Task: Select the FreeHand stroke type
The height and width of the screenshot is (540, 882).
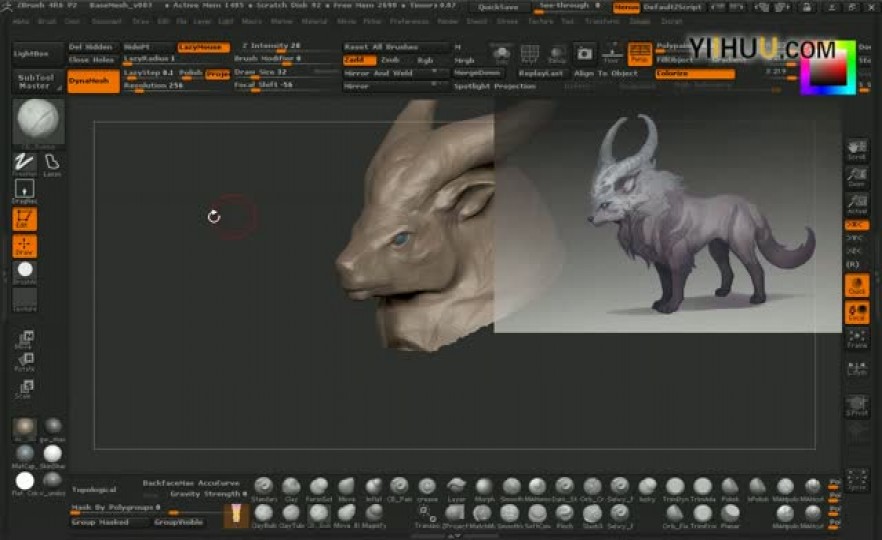Action: pyautogui.click(x=24, y=164)
